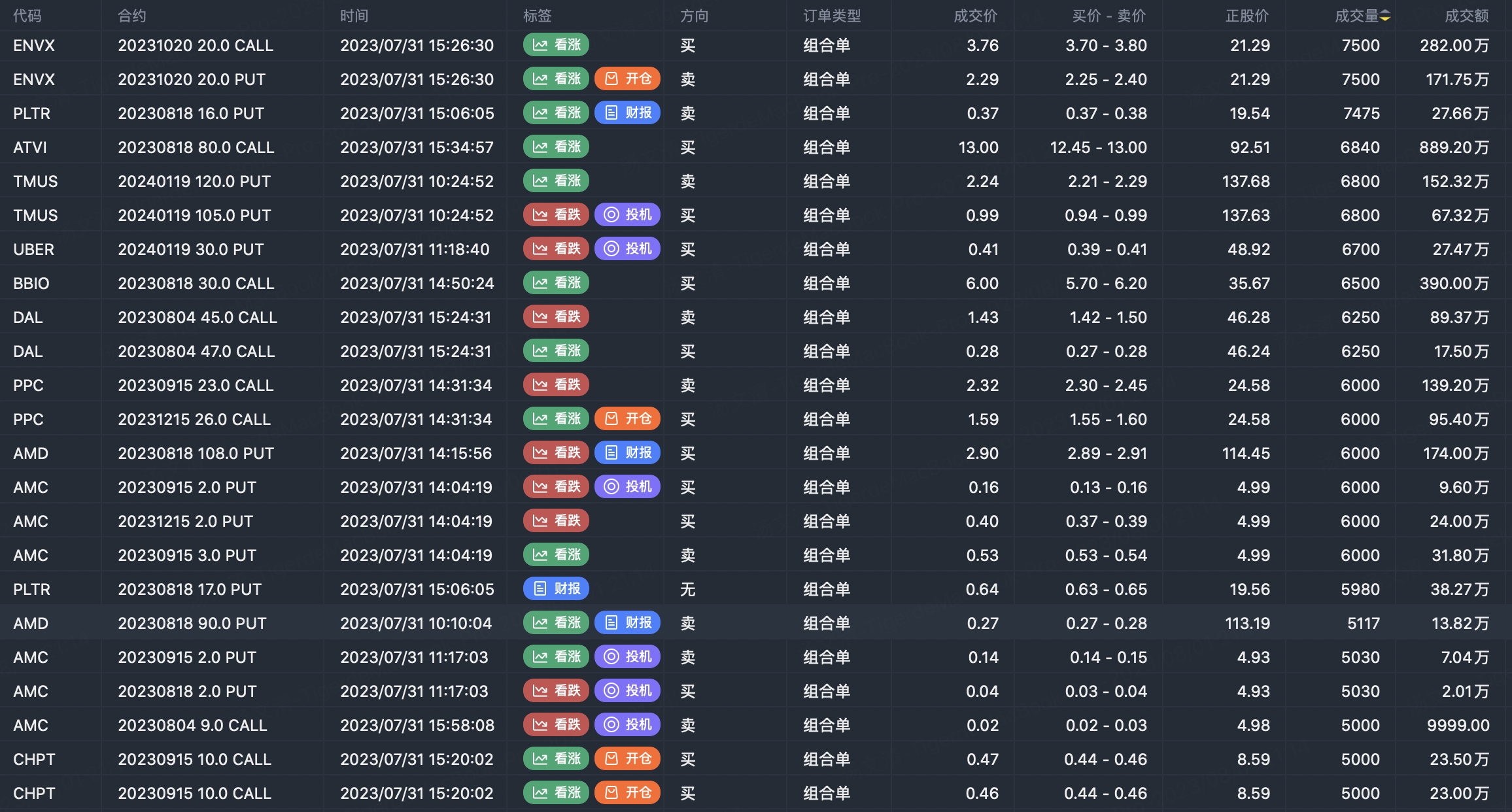This screenshot has width=1512, height=812.
Task: Open the TMUS ticker in the 120.0 PUT row
Action: point(35,181)
